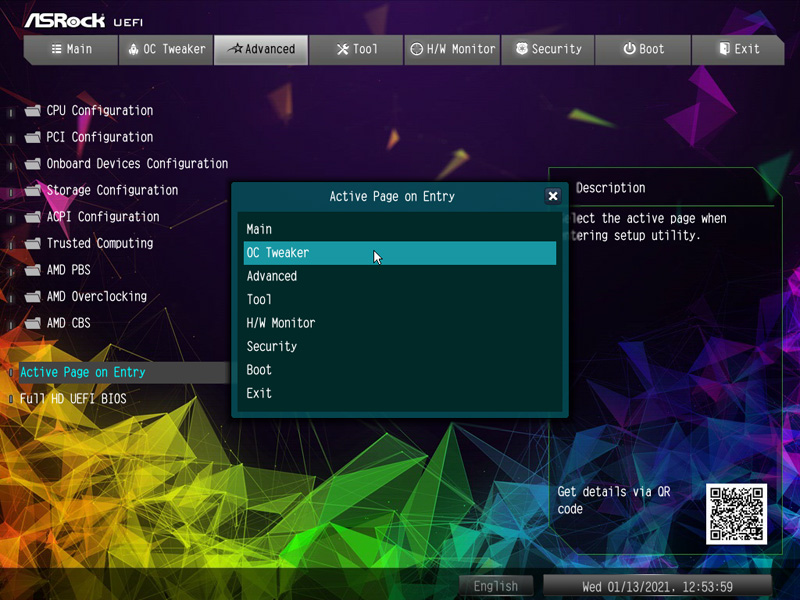Open CPU Configuration submenu

(x=100, y=111)
